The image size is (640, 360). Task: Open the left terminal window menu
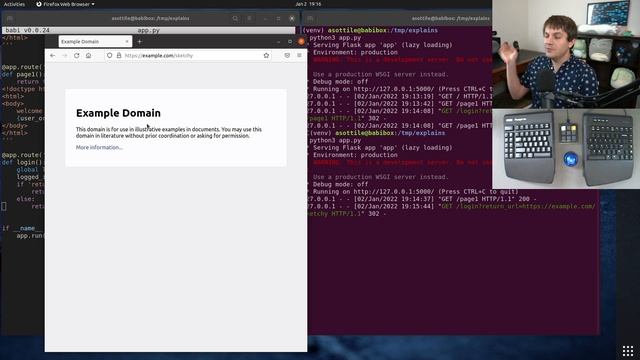point(249,18)
